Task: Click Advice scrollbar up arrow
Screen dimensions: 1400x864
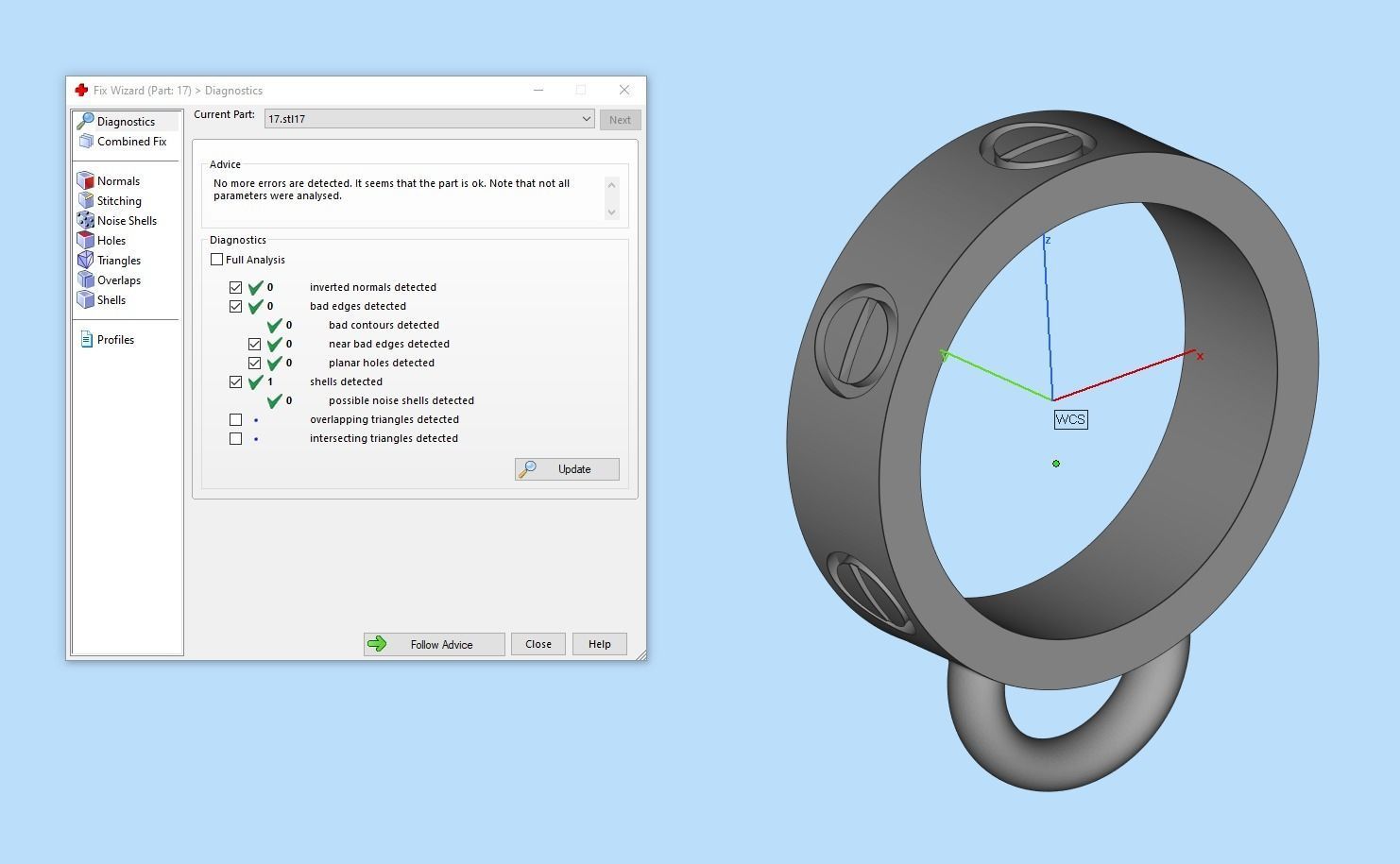Action: [611, 184]
